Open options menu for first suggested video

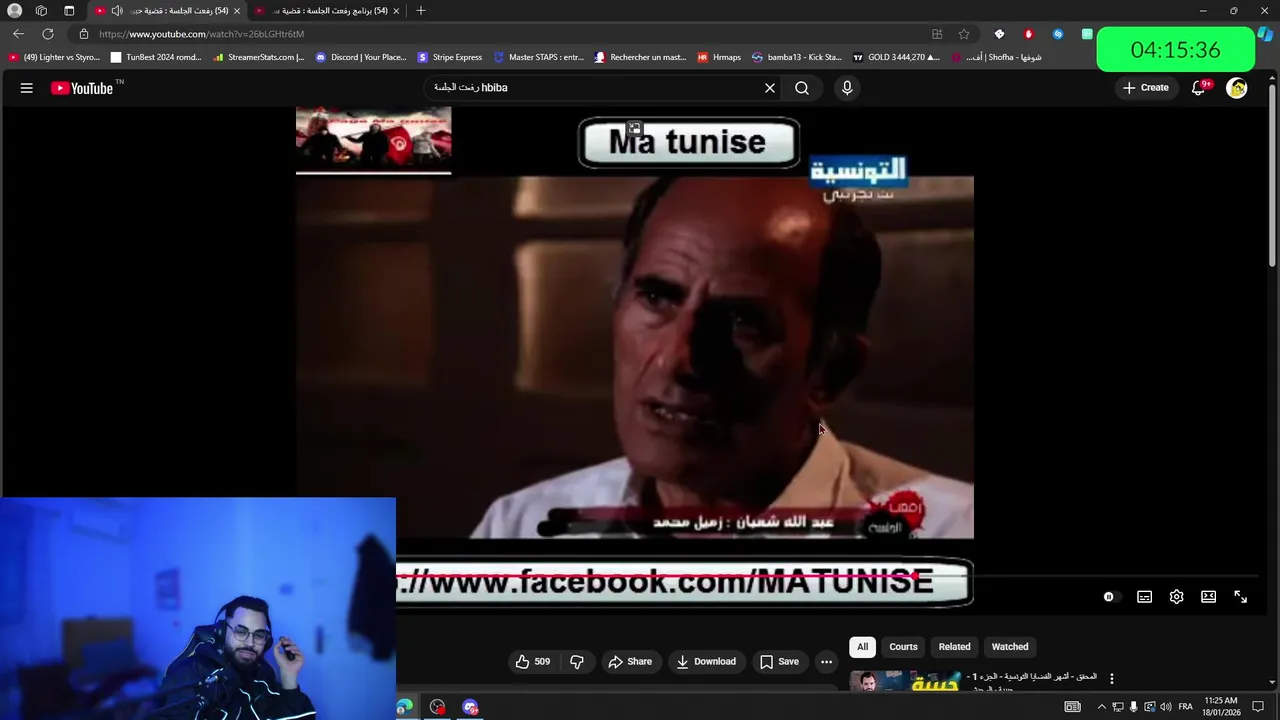[1111, 679]
